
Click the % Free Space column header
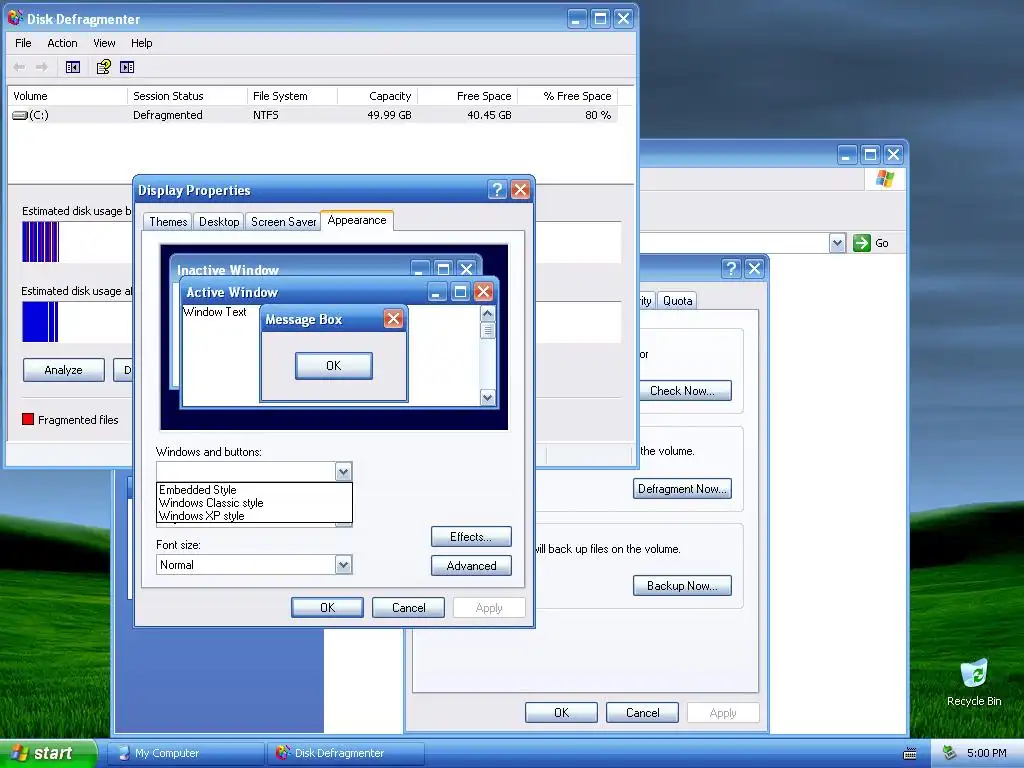tap(568, 96)
